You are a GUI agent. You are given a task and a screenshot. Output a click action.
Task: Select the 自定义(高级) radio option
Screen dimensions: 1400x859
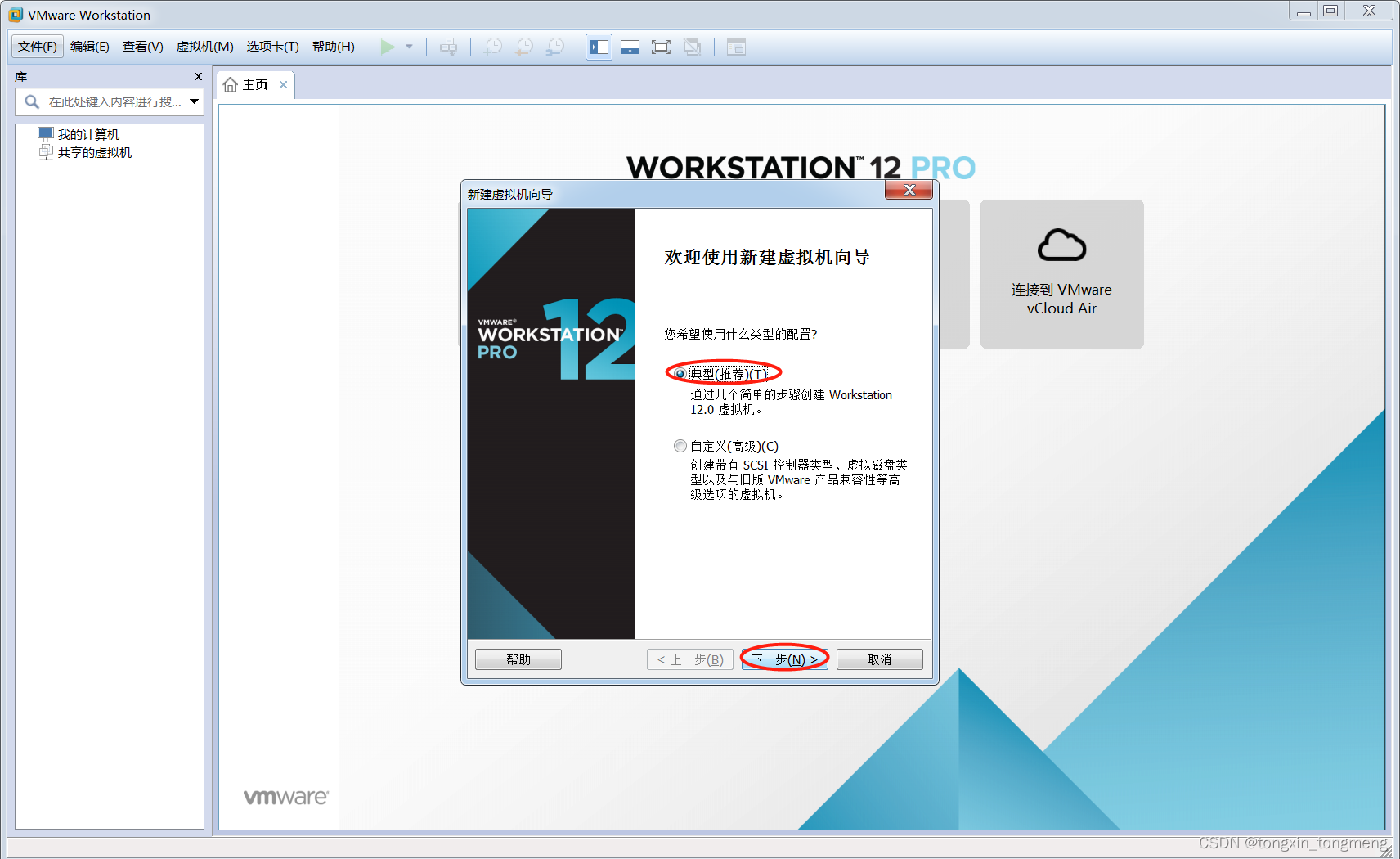click(680, 446)
